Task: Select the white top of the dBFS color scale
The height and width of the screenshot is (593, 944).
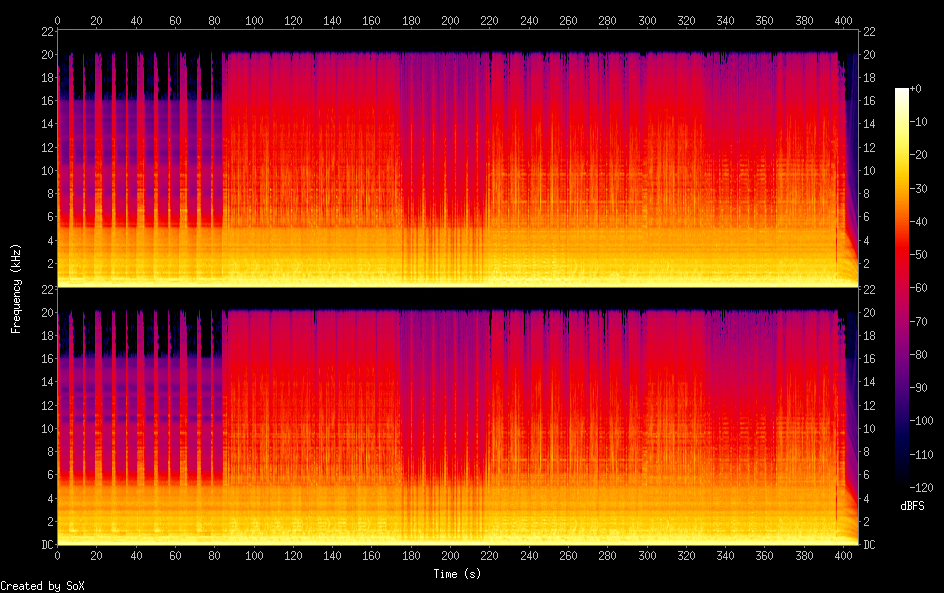Action: (x=902, y=93)
